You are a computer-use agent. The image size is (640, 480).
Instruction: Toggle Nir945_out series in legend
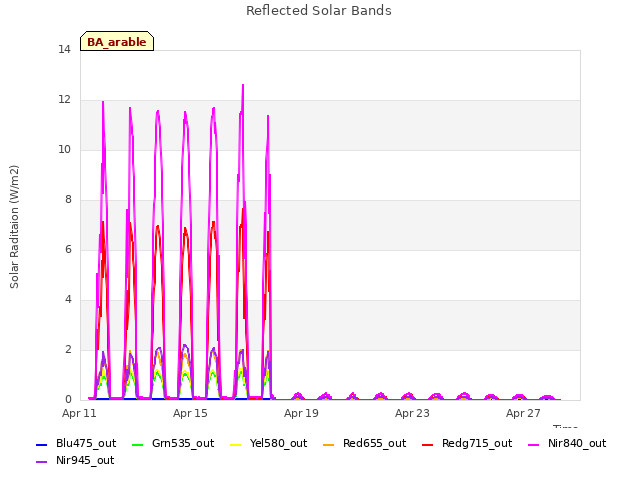click(x=75, y=461)
